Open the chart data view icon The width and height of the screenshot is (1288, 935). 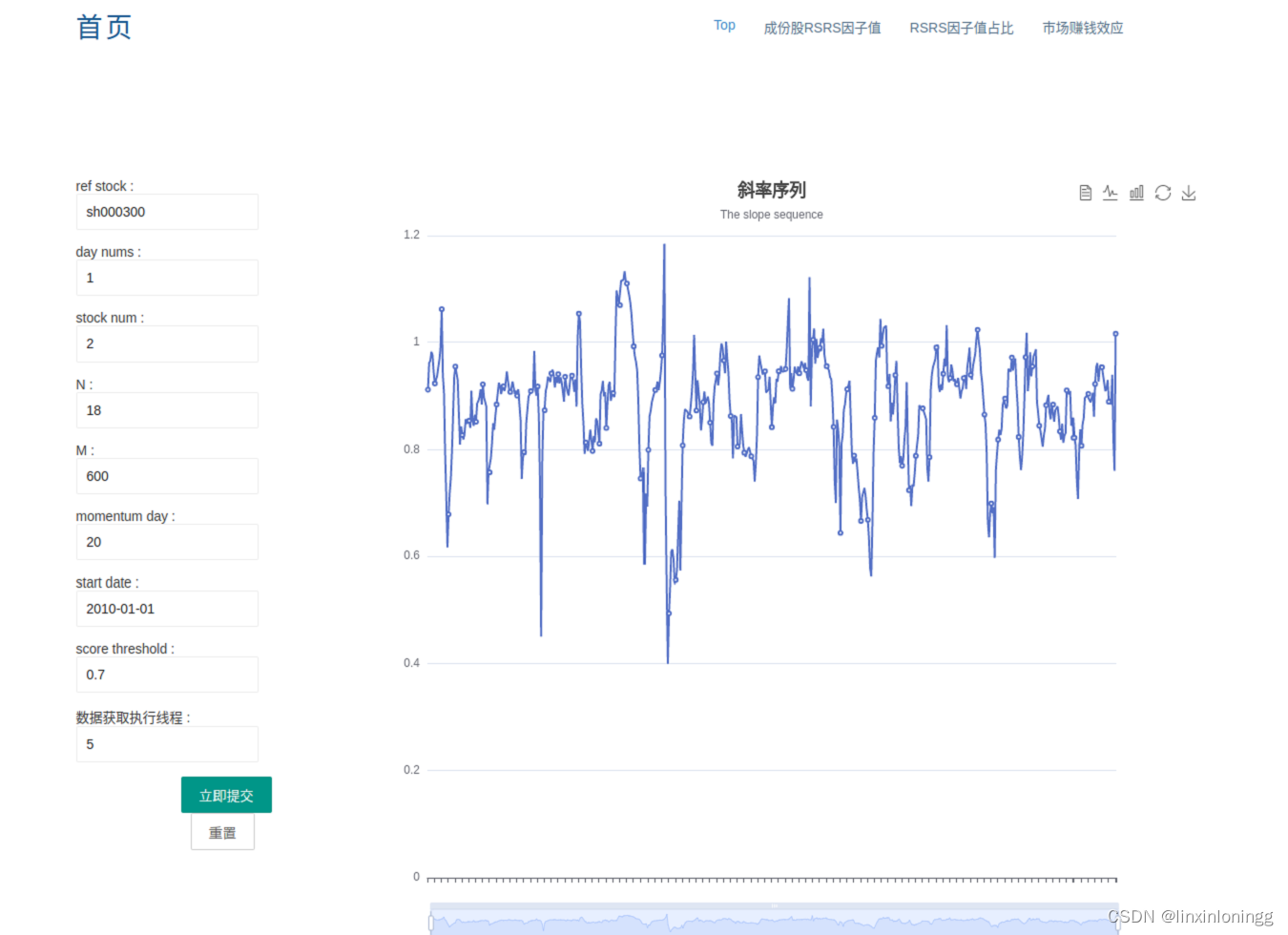point(1085,193)
